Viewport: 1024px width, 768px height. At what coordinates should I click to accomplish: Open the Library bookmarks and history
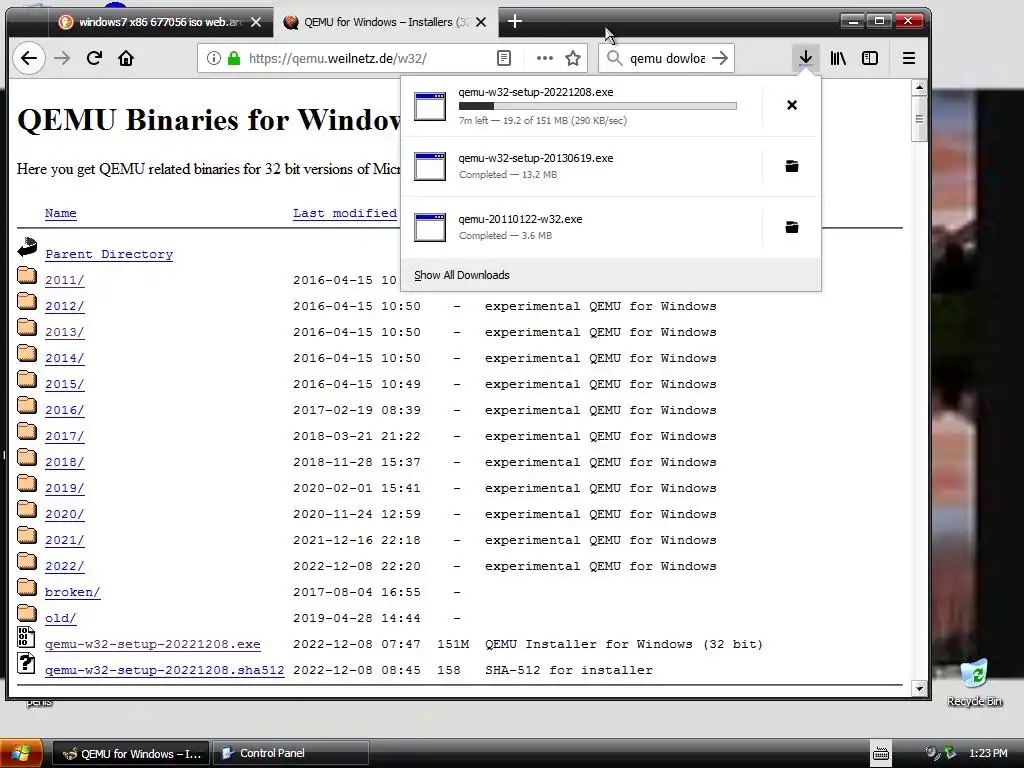tap(838, 58)
